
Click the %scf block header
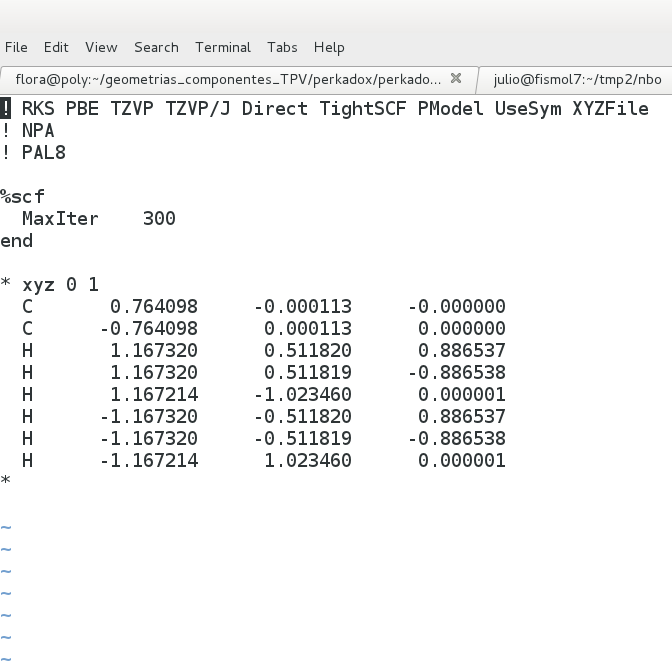(x=23, y=197)
